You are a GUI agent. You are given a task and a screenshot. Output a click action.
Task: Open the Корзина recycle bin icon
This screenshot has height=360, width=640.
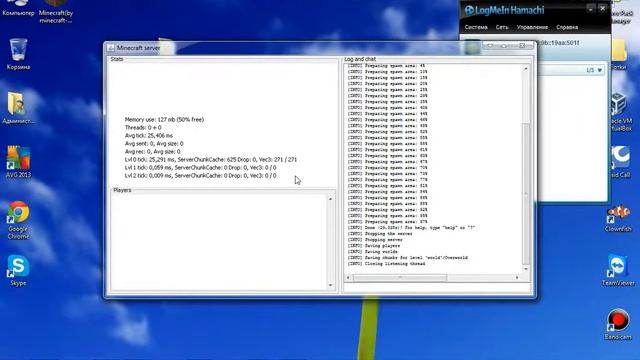(18, 50)
